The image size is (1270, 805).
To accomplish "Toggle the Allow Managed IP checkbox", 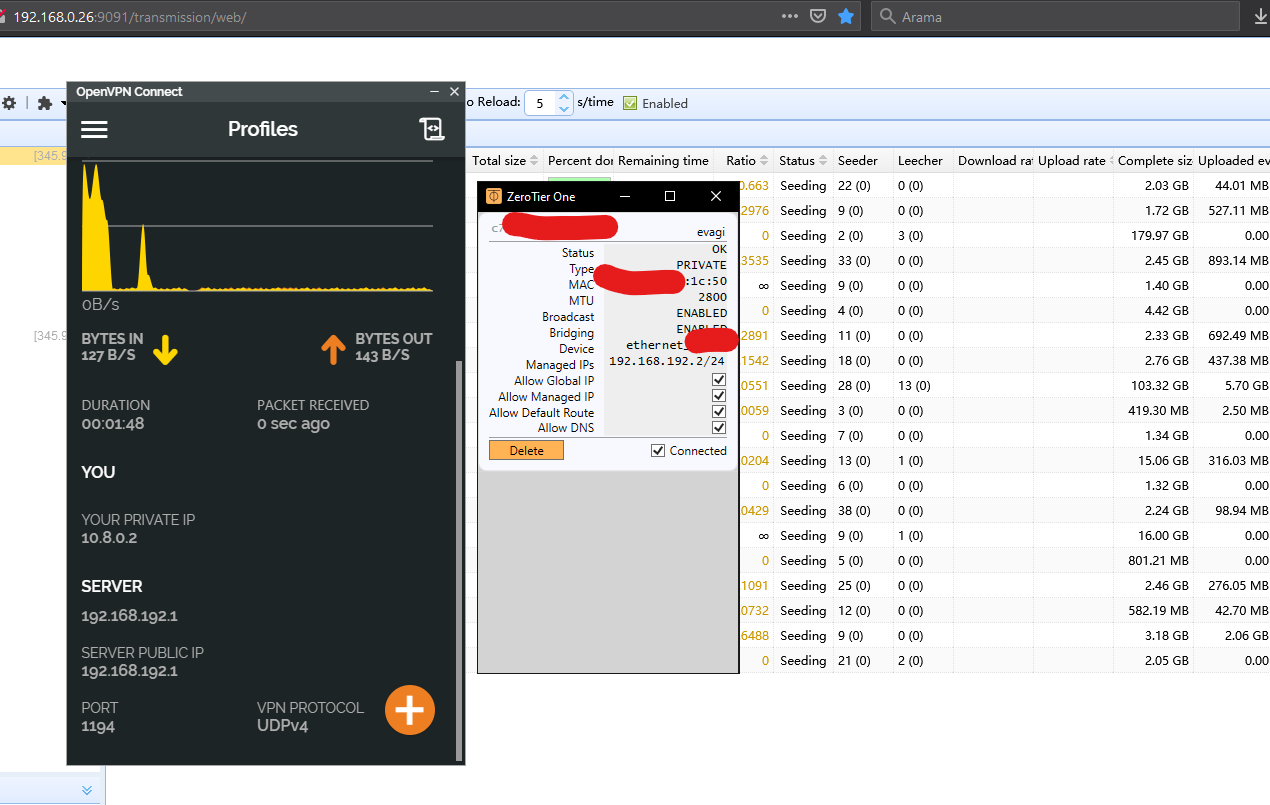I will pos(719,396).
